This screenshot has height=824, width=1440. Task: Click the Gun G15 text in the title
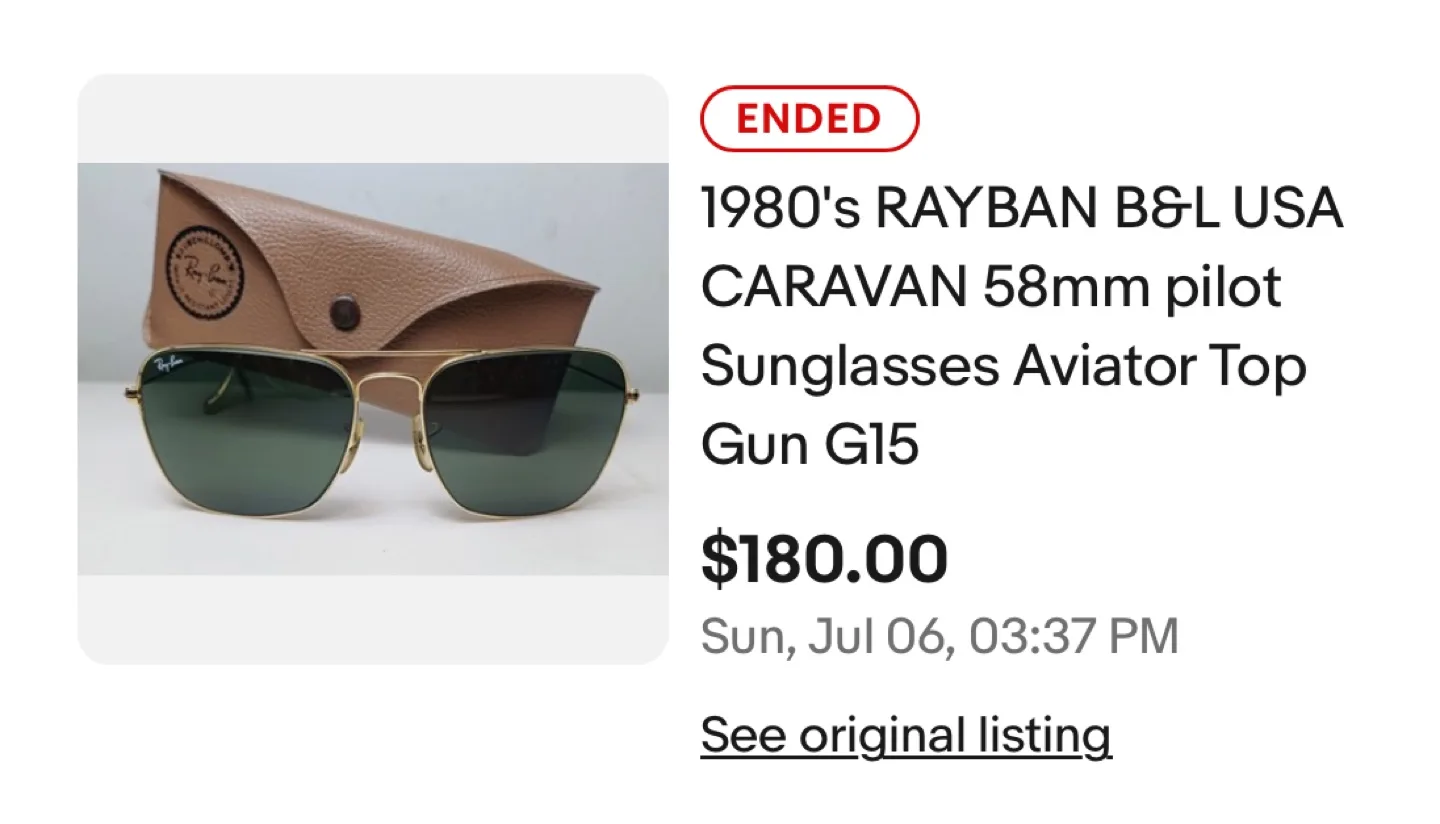click(809, 445)
